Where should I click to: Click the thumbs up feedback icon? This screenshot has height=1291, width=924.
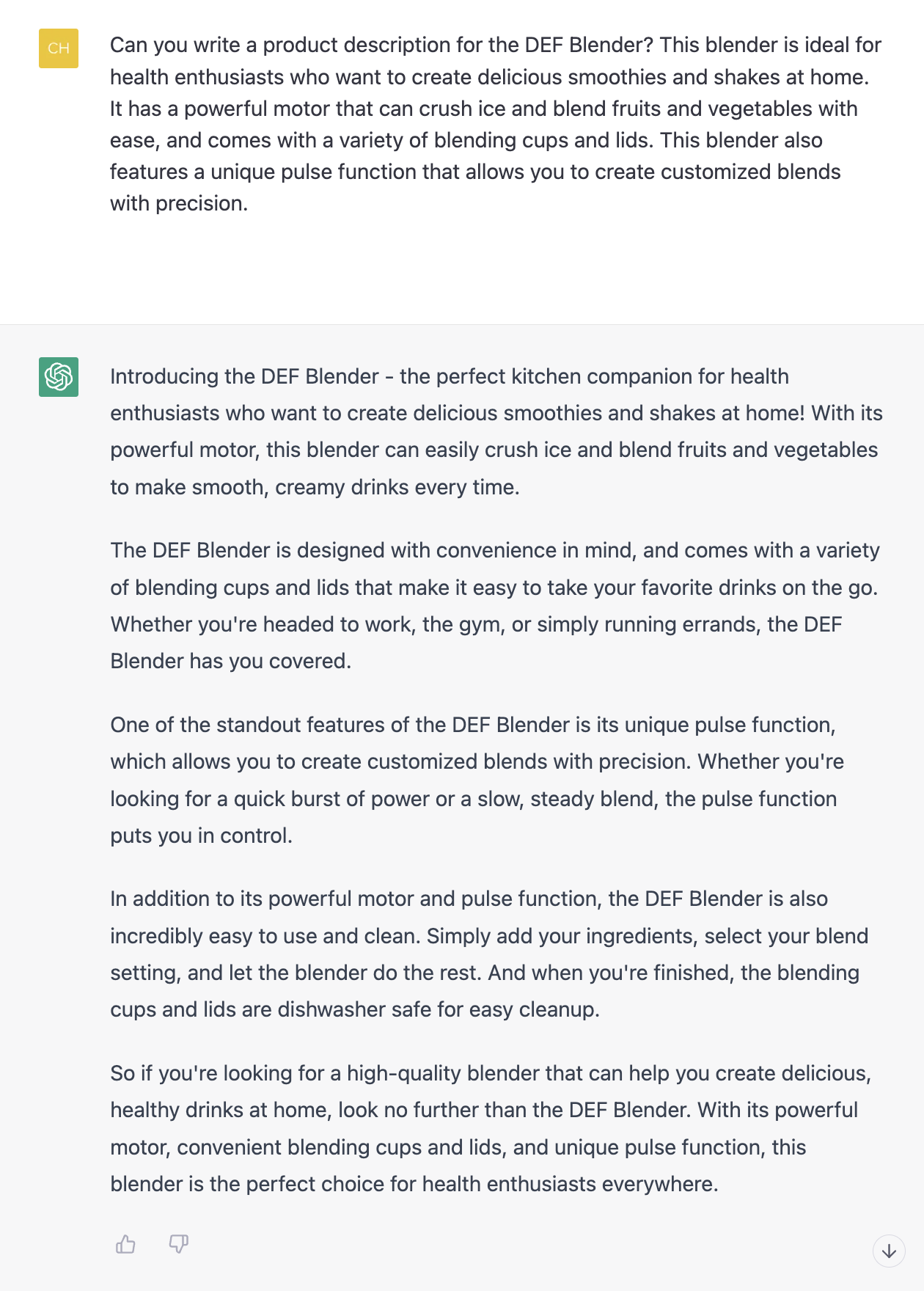(x=125, y=1244)
